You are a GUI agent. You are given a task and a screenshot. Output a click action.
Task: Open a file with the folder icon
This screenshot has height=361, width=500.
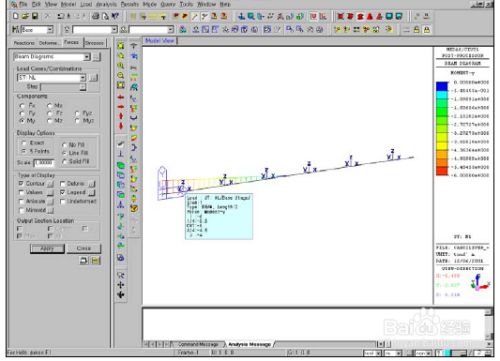(x=25, y=16)
